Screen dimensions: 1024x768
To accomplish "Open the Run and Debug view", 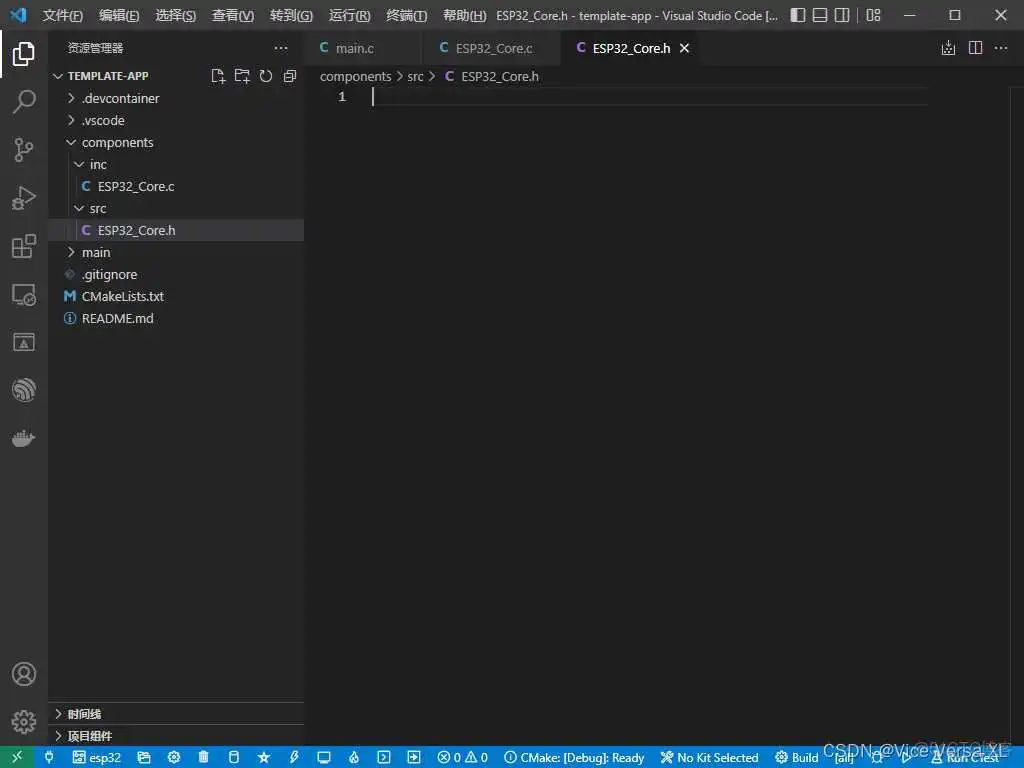I will point(24,197).
